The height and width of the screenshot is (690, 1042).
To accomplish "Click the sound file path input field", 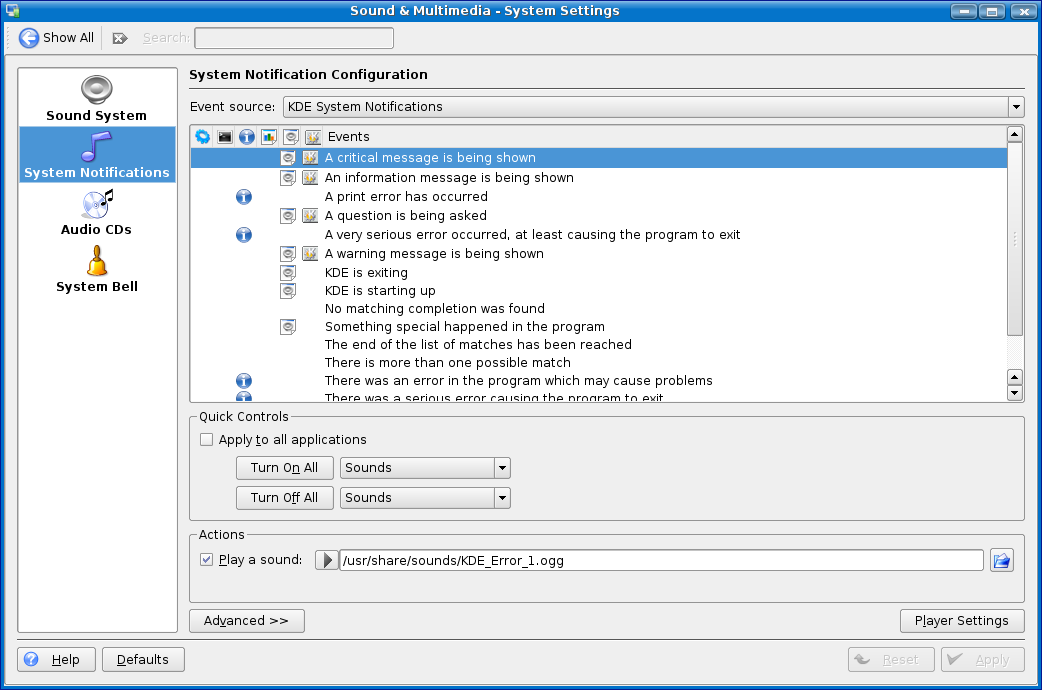I will pyautogui.click(x=660, y=561).
